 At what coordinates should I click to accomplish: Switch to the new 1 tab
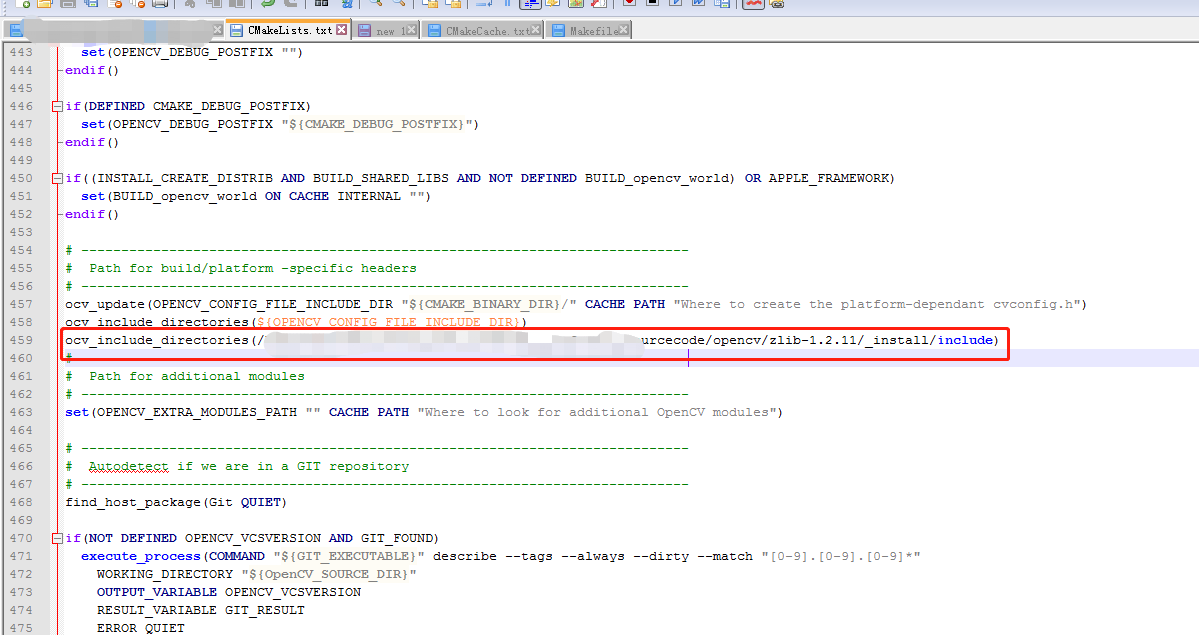coord(385,31)
